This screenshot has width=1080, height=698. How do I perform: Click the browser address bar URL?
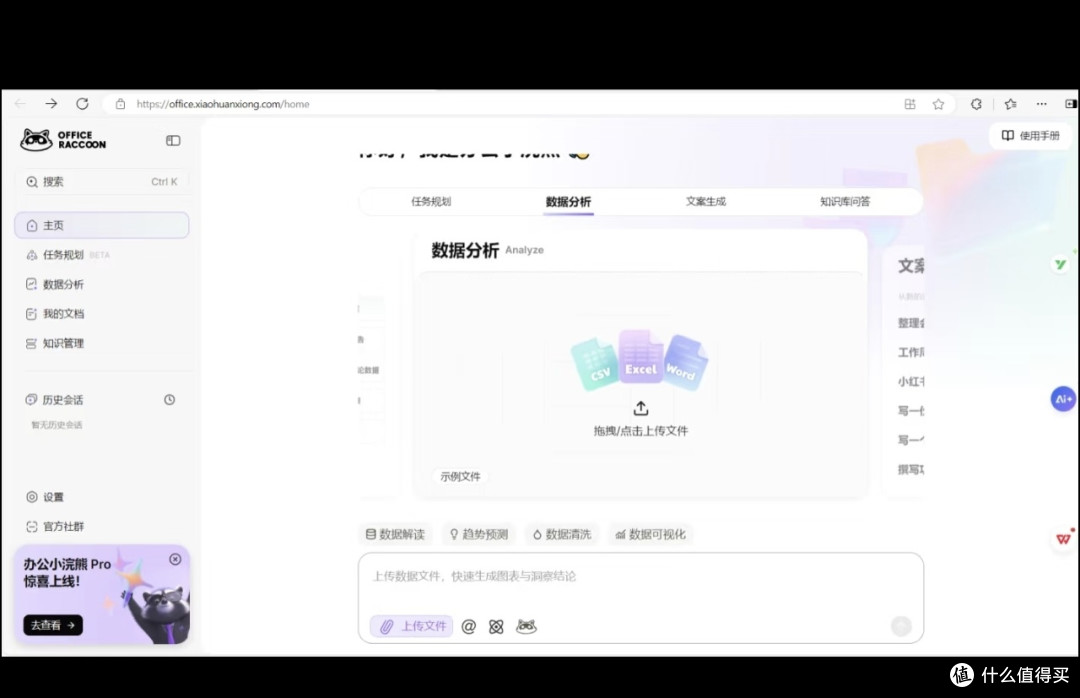pyautogui.click(x=222, y=104)
